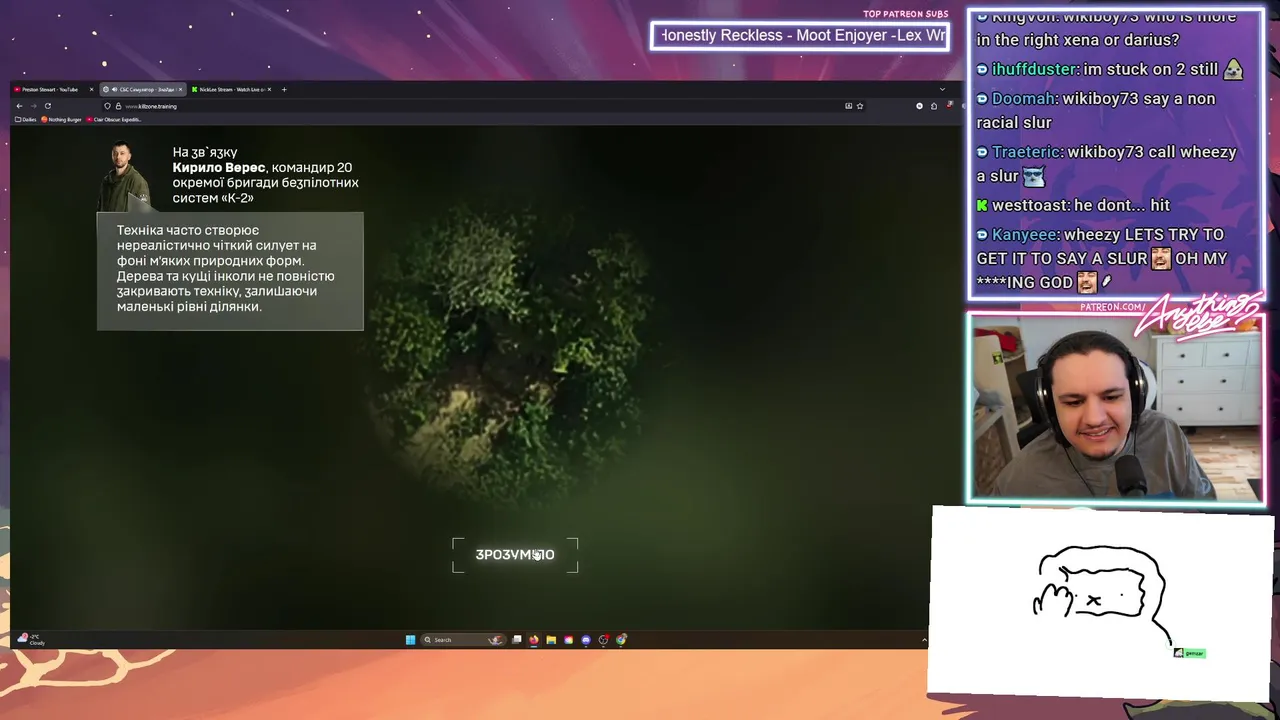
Task: Expand the list all tabs chevron
Action: coord(942,89)
